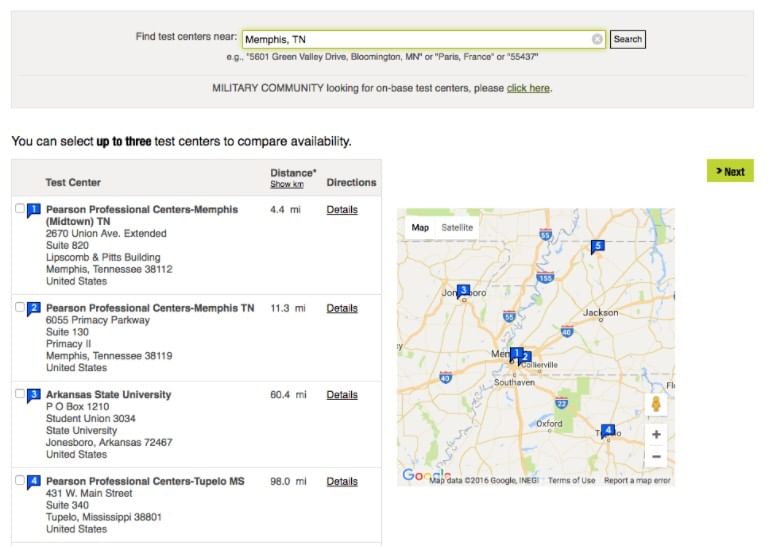Viewport: 771px width, 547px height.
Task: Click list marker 1 beside Memphis Midtown center
Action: click(33, 211)
